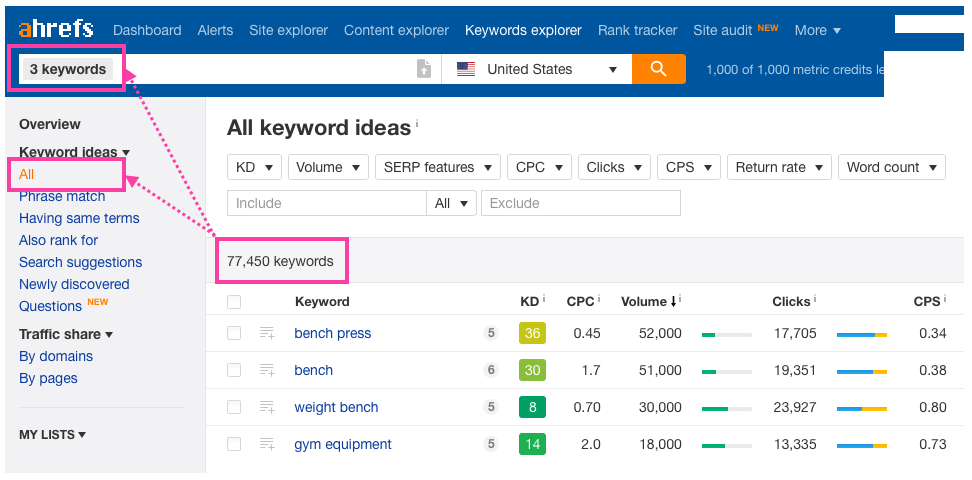Open the CPC filter dropdown

tap(539, 167)
